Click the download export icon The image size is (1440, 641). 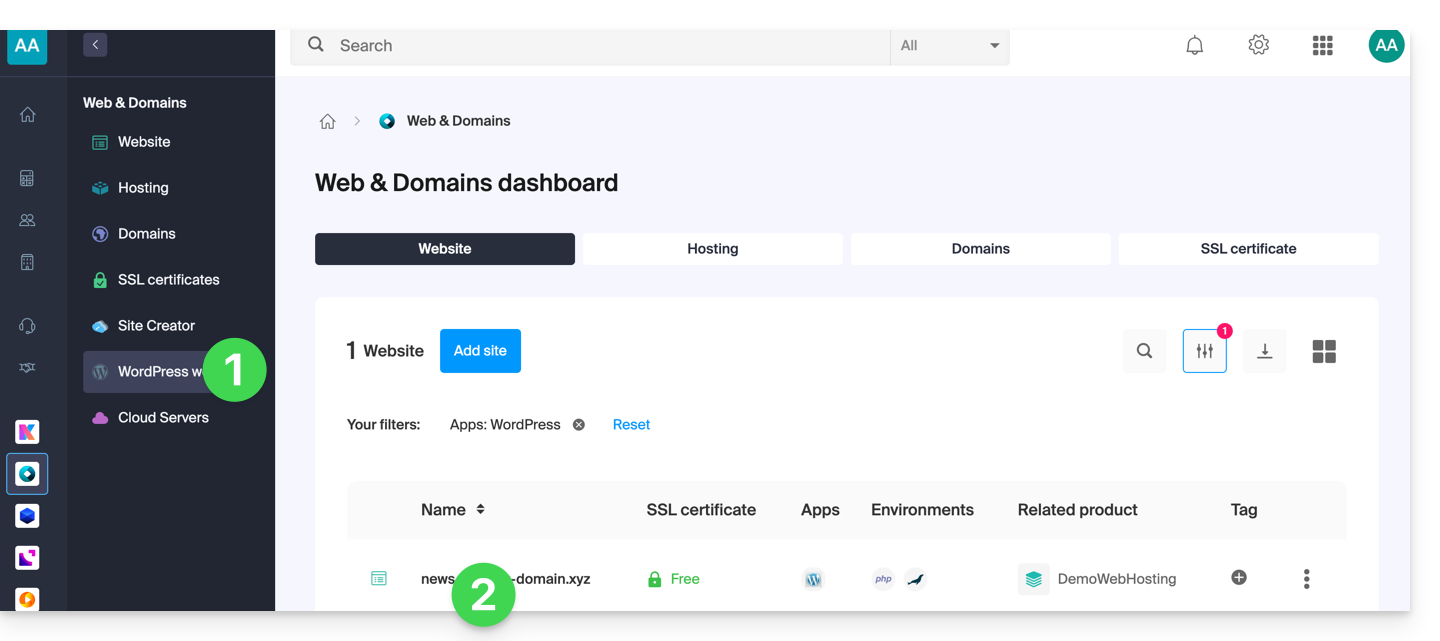pos(1264,351)
